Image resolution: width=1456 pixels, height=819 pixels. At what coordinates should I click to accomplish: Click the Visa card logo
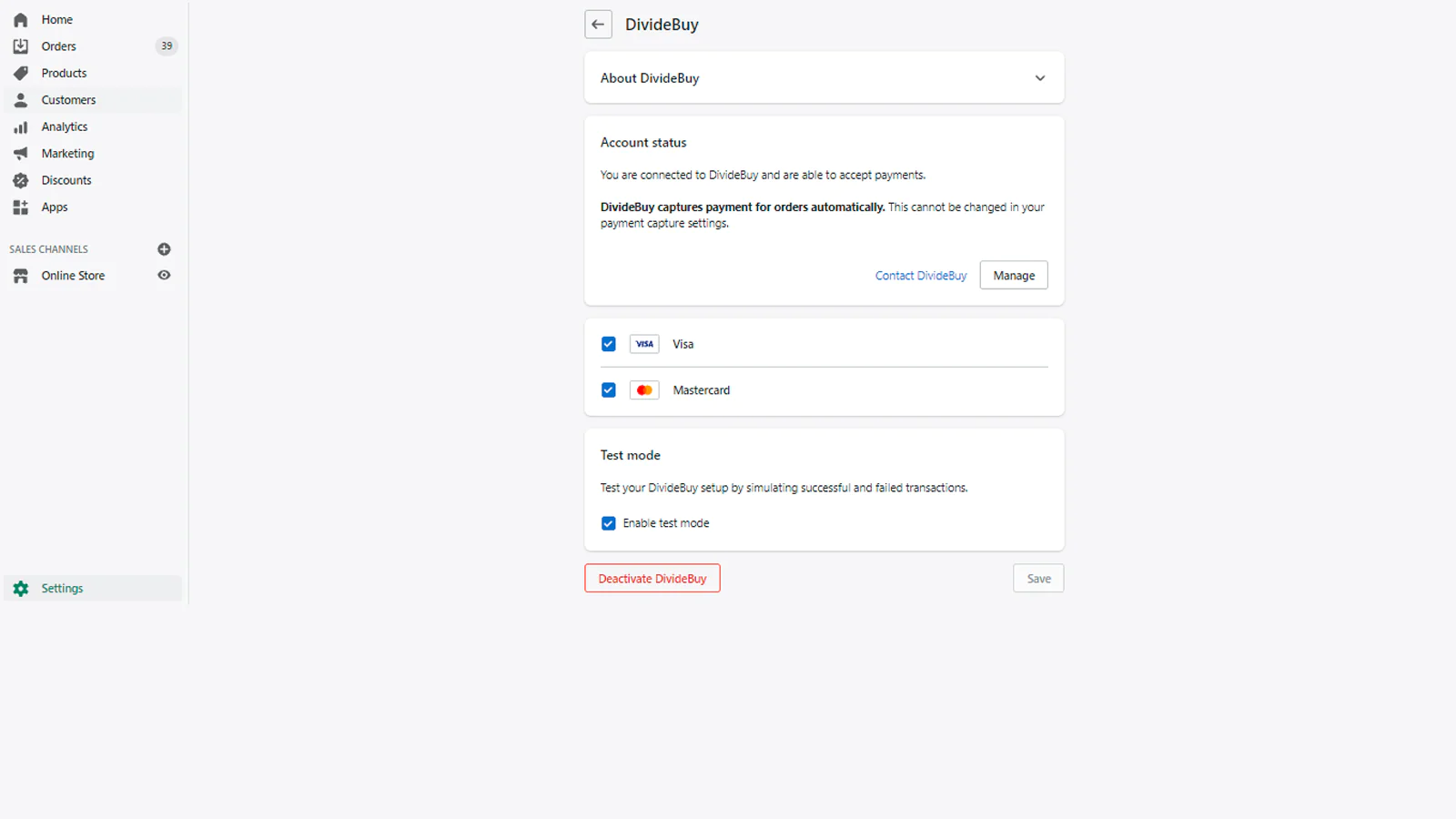(644, 344)
